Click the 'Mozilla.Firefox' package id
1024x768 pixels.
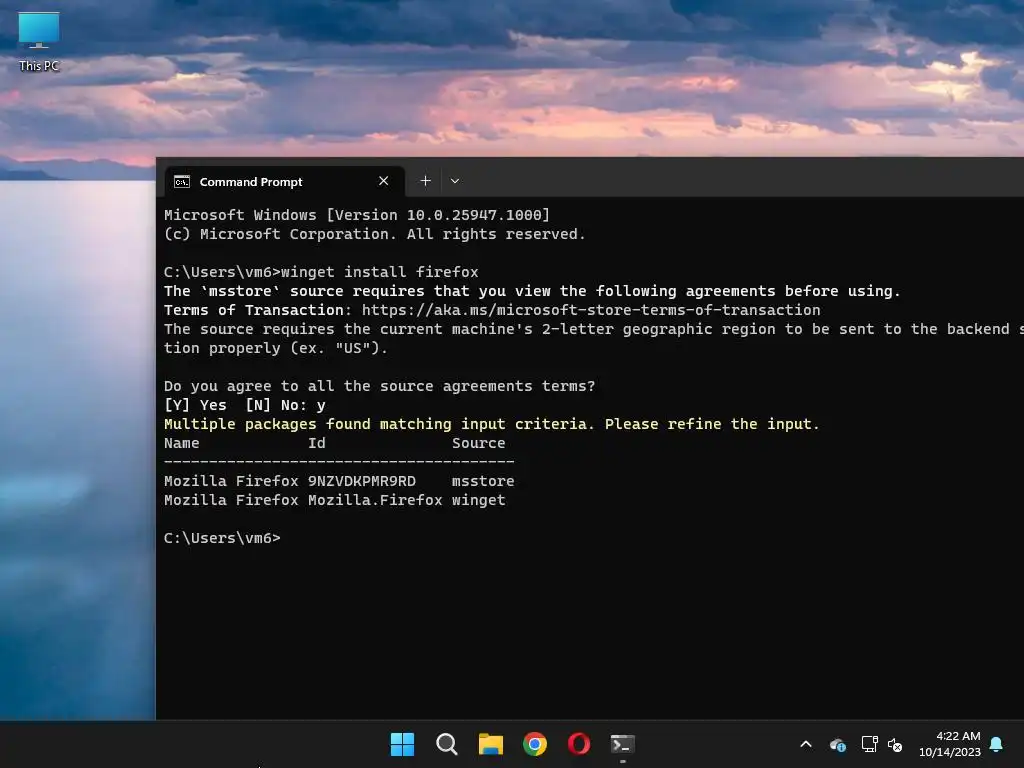click(375, 500)
